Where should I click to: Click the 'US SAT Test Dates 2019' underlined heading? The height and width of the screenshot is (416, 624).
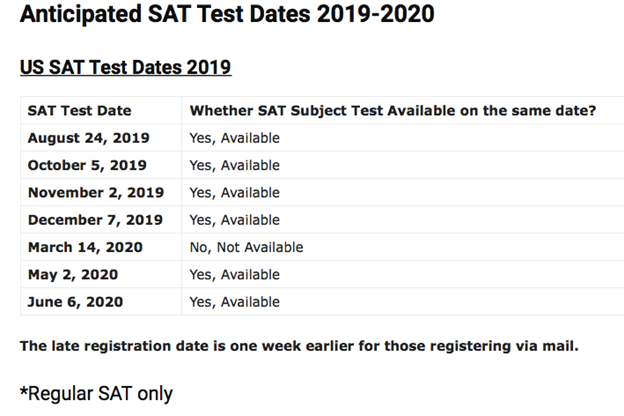[x=125, y=67]
